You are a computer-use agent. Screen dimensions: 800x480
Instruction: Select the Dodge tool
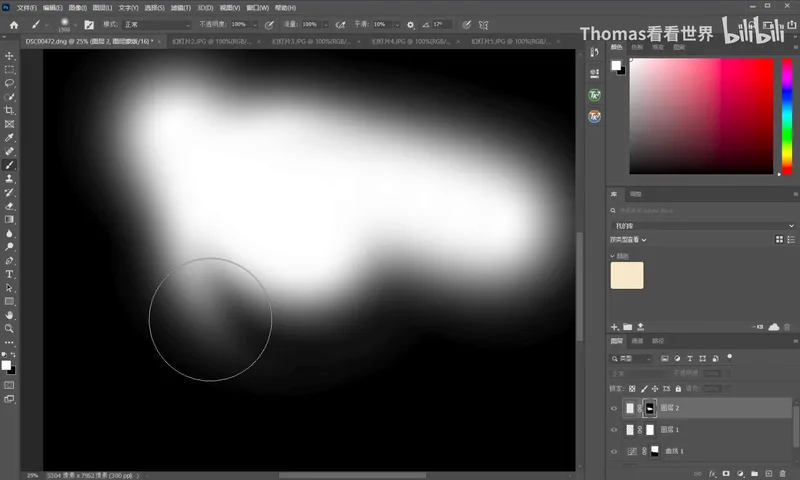tap(9, 247)
